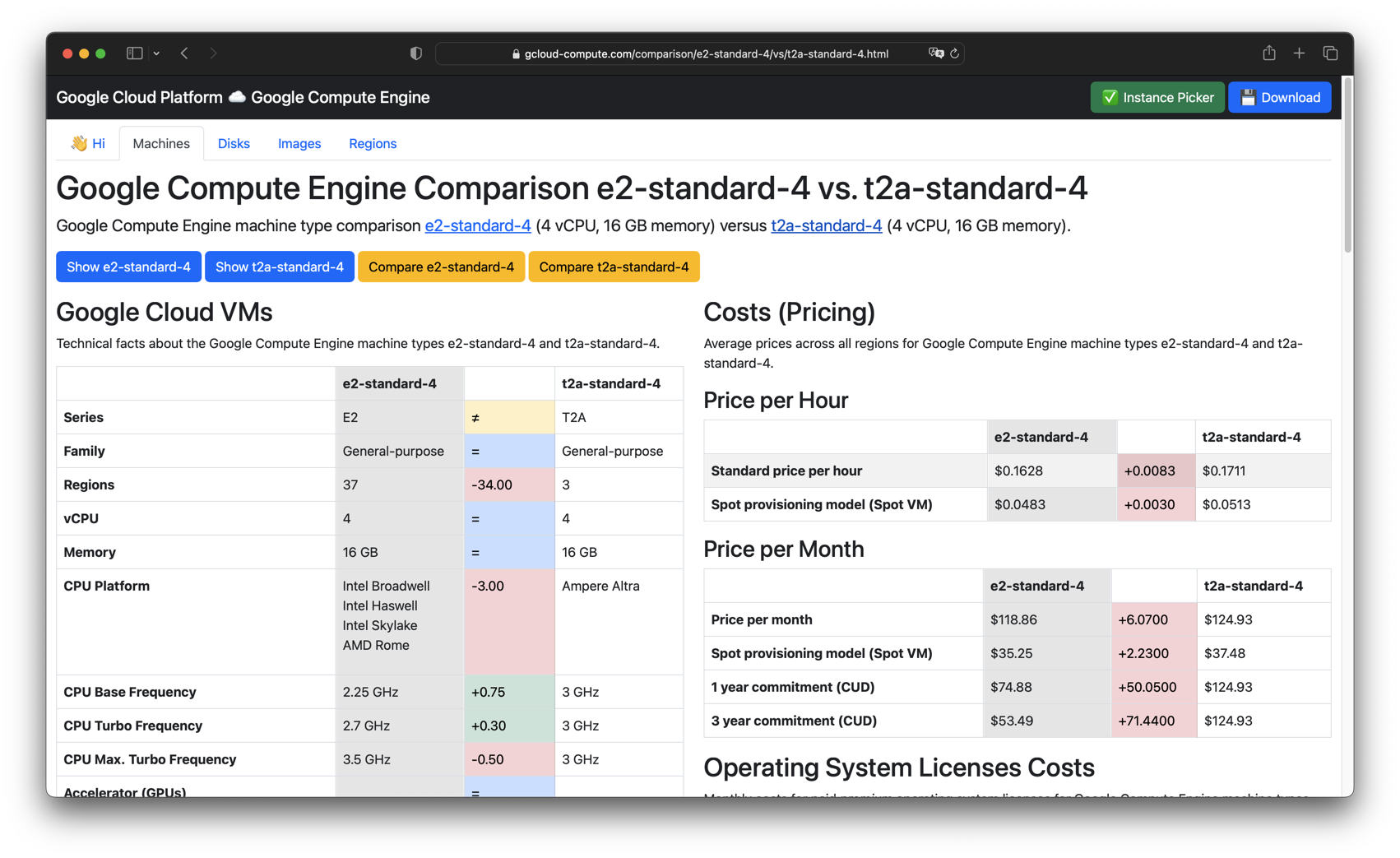The image size is (1400, 858).
Task: Go back with the browser back arrow
Action: (184, 53)
